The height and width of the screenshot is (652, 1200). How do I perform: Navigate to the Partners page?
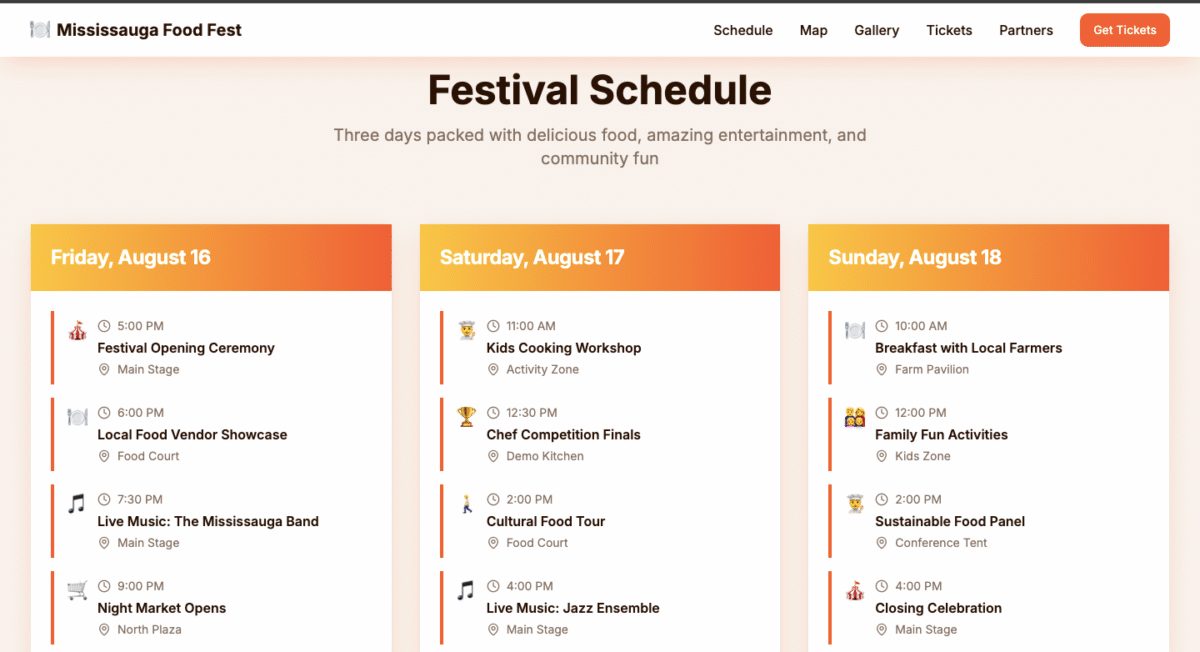pyautogui.click(x=1026, y=30)
